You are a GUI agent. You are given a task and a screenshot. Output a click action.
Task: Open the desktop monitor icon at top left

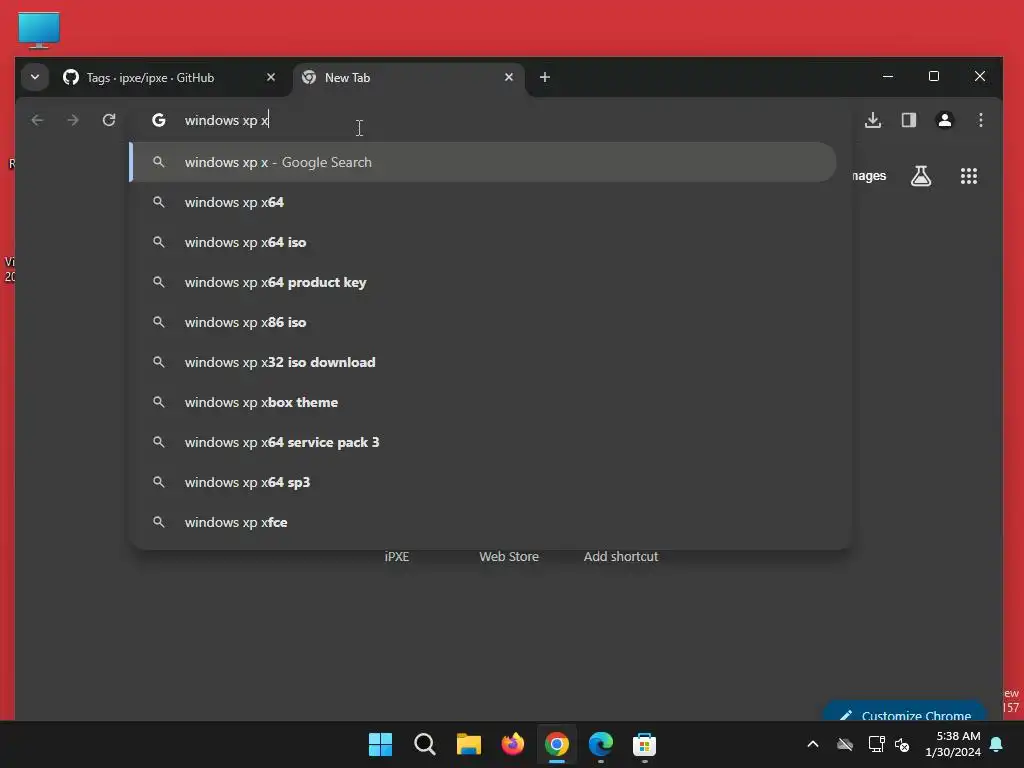[39, 30]
